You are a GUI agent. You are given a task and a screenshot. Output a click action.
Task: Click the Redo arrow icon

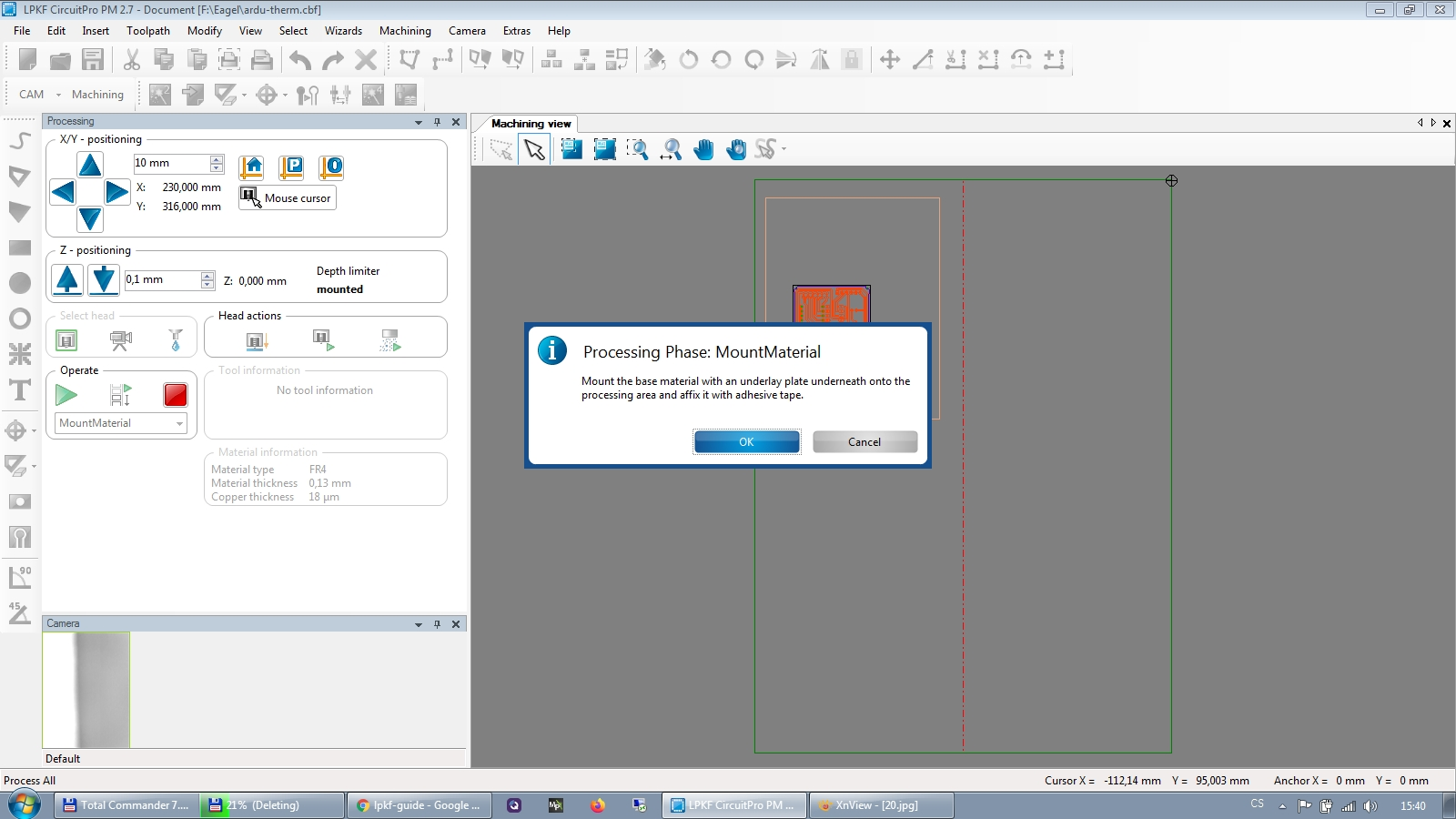tap(333, 60)
